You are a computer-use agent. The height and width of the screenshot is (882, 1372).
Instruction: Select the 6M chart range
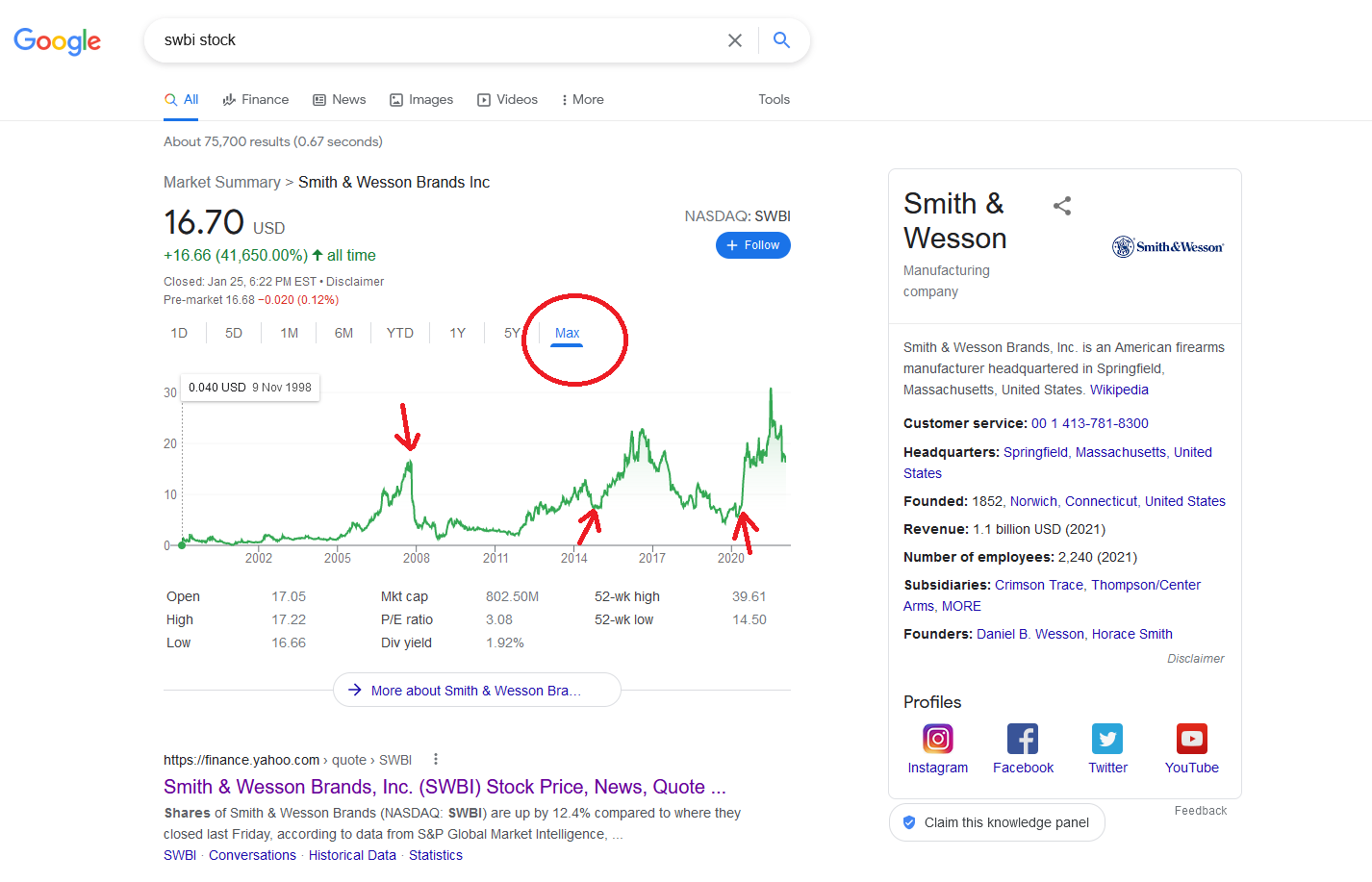[343, 333]
